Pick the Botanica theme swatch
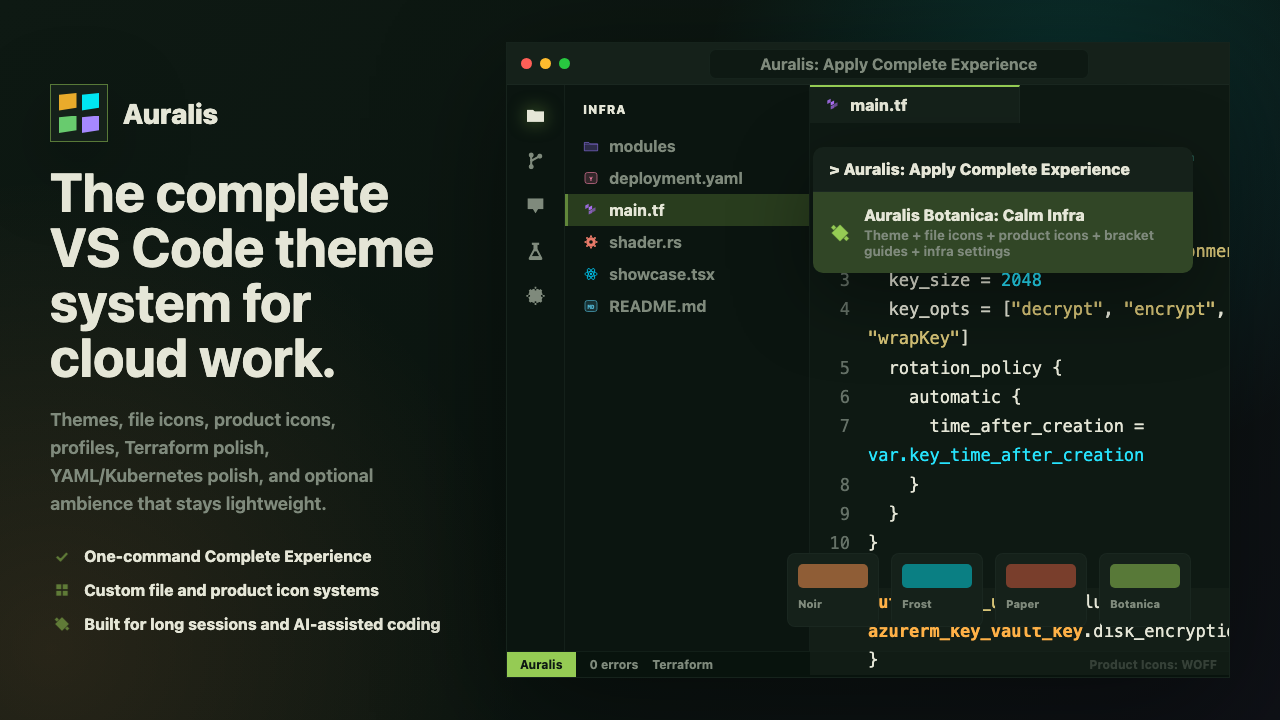This screenshot has width=1280, height=720. pos(1144,589)
